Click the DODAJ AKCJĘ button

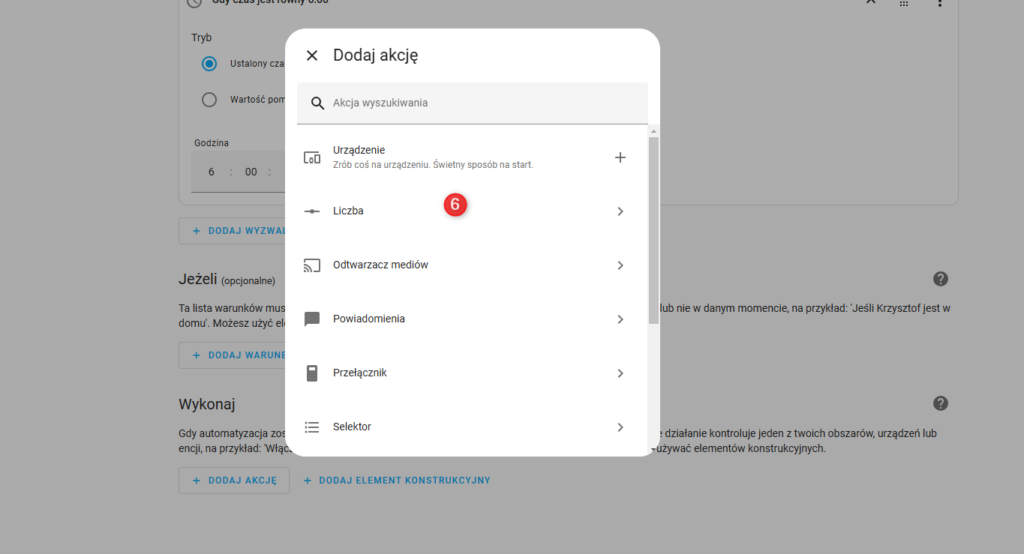pos(234,480)
